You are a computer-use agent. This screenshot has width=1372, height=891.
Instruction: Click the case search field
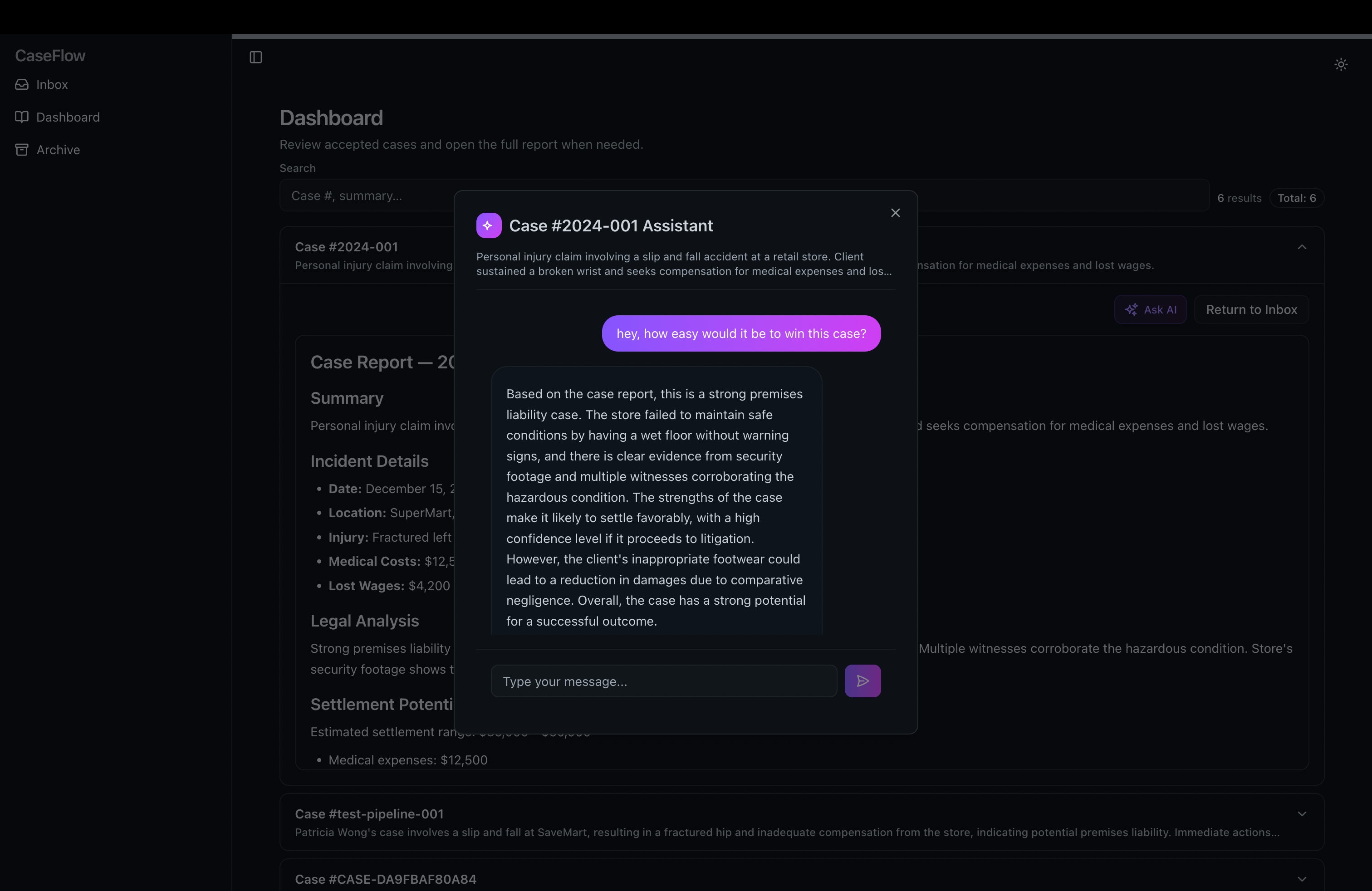tap(369, 196)
